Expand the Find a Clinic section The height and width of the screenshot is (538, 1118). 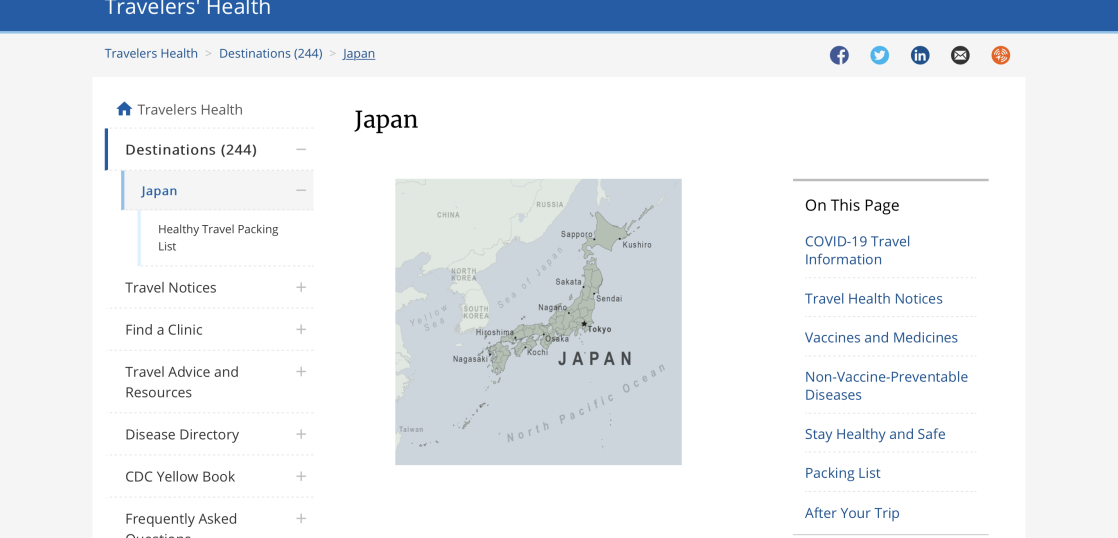(x=301, y=330)
